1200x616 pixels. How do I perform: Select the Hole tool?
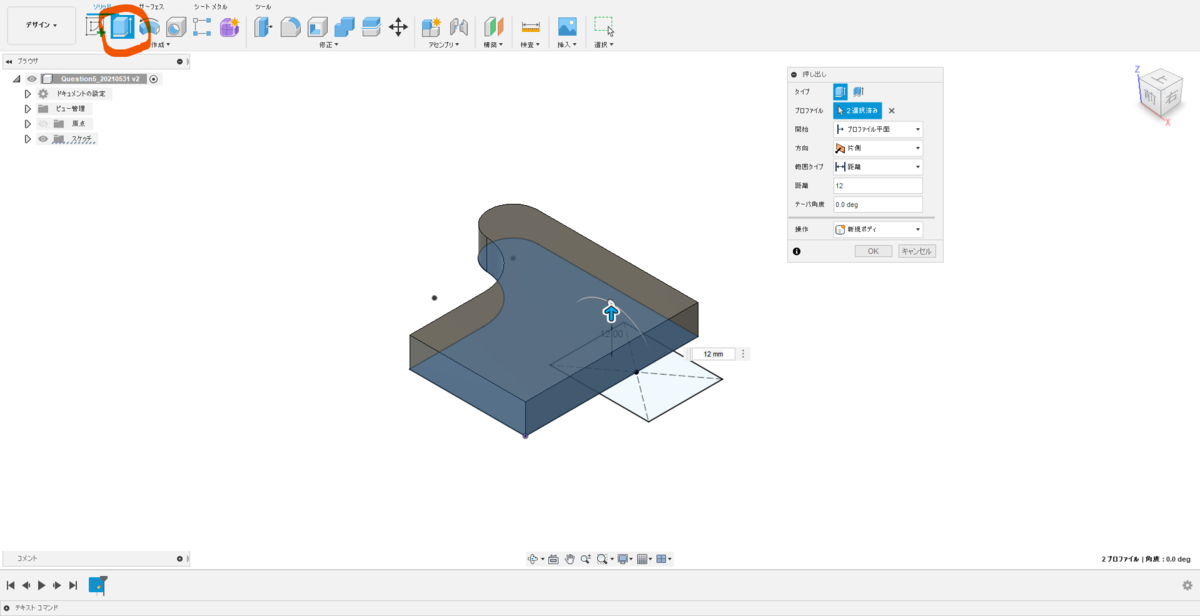pos(176,27)
